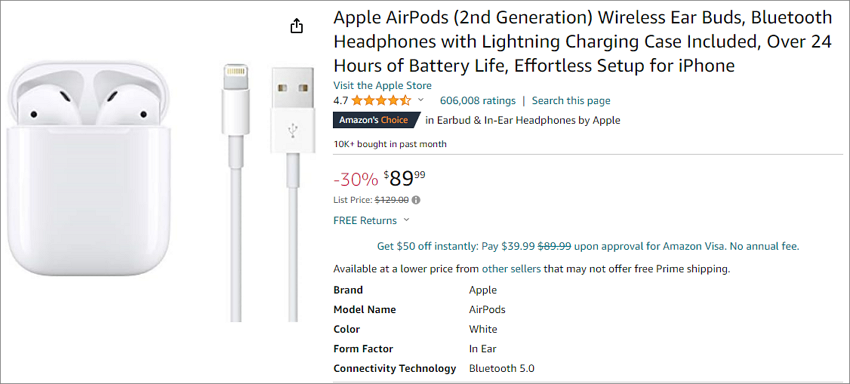Image resolution: width=850 pixels, height=384 pixels.
Task: Click the star rating icons
Action: [381, 100]
